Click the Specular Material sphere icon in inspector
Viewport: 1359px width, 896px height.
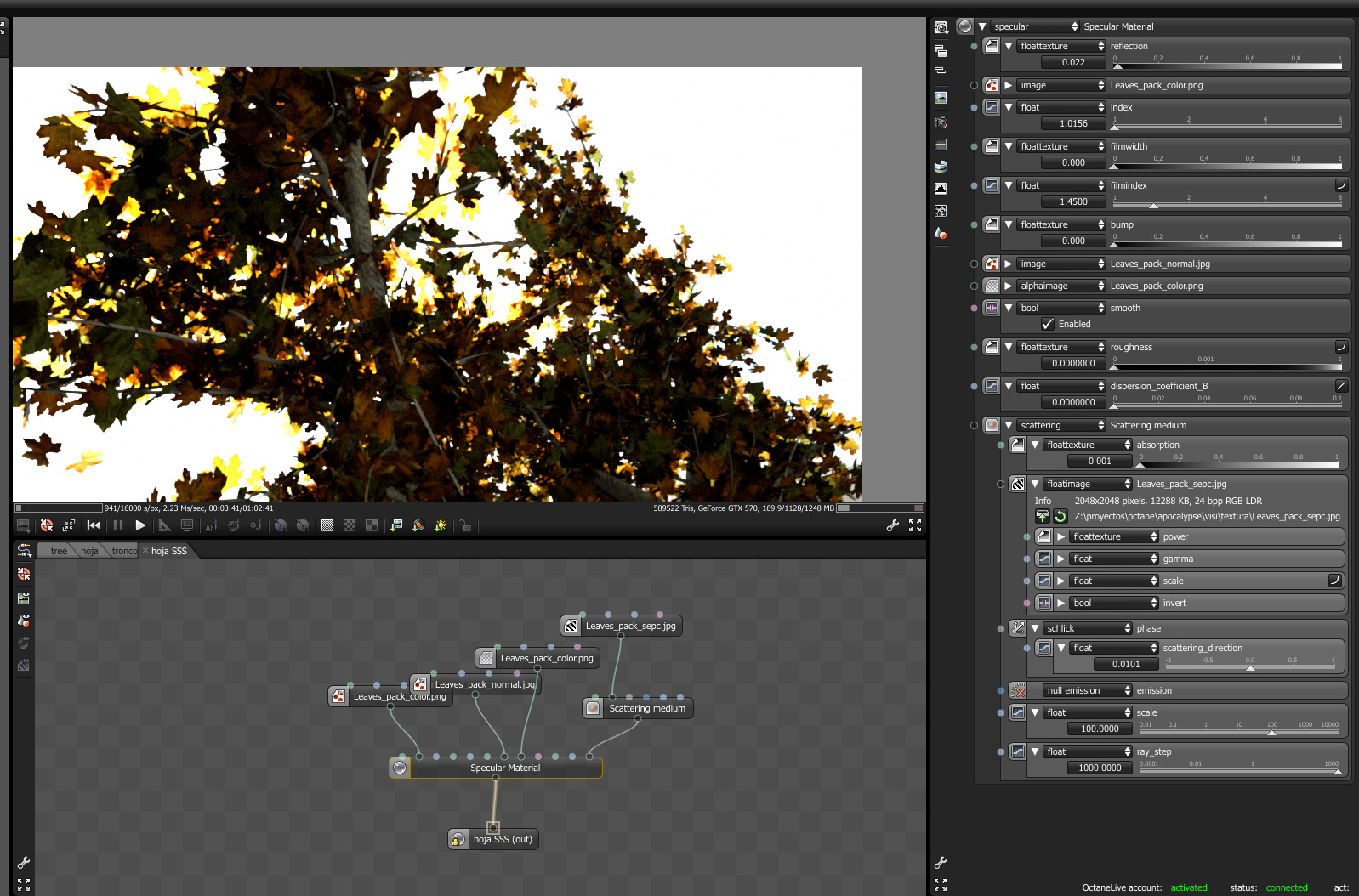(965, 26)
